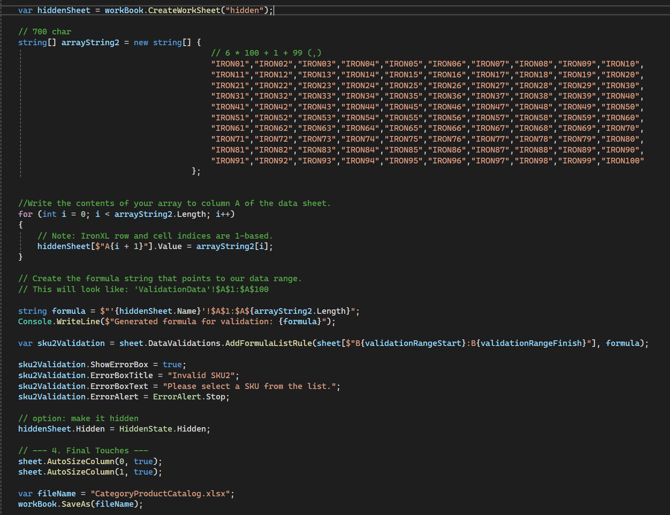The height and width of the screenshot is (515, 670).
Task: Click the hiddenSheet[$"A{i + 1}"] assignment line
Action: [155, 247]
